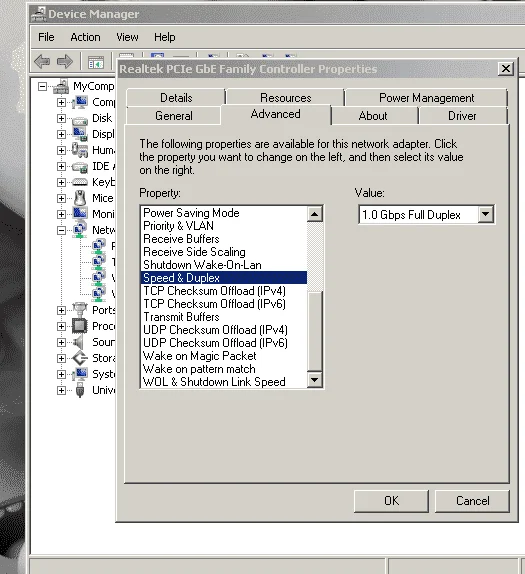This screenshot has height=574, width=525.
Task: Close the Realtek properties dialog
Action: click(x=506, y=68)
